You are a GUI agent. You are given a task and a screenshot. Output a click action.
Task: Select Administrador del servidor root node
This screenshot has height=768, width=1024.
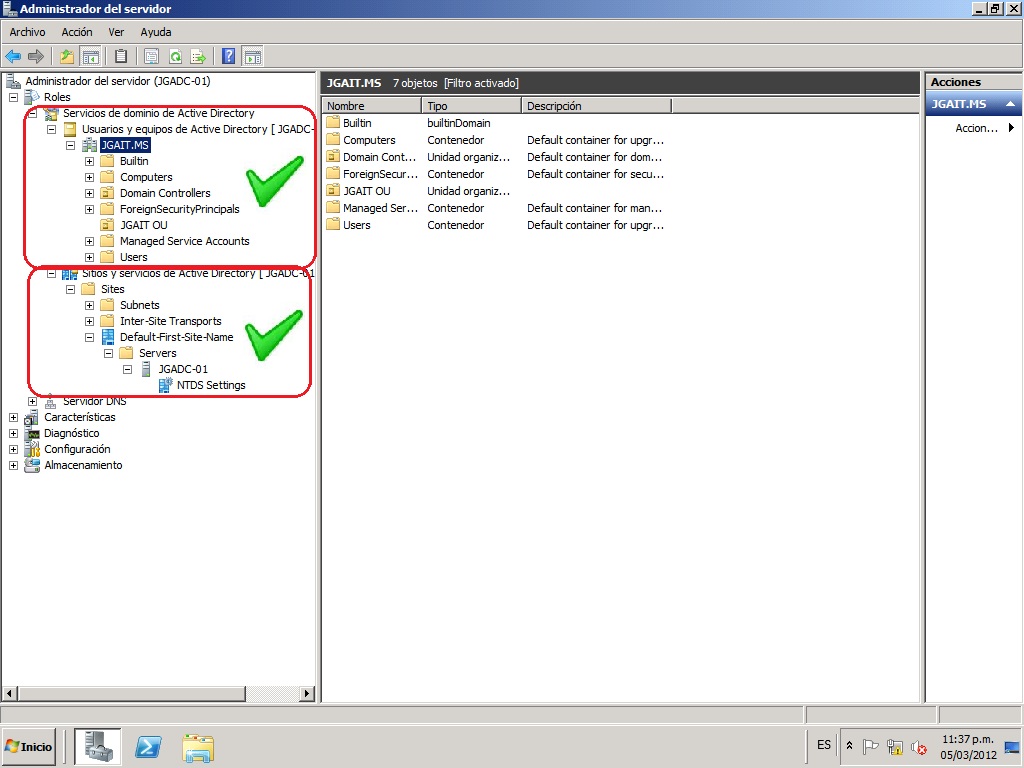pos(118,81)
